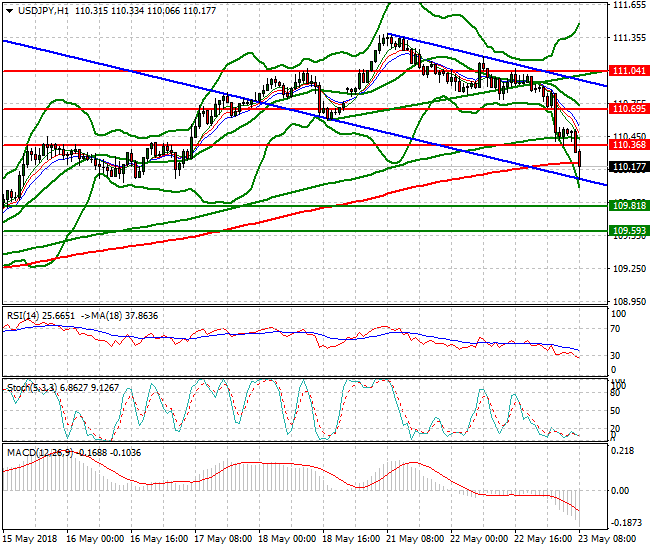Click the MACD scale value 0.218
The width and height of the screenshot is (650, 550).
[x=623, y=451]
